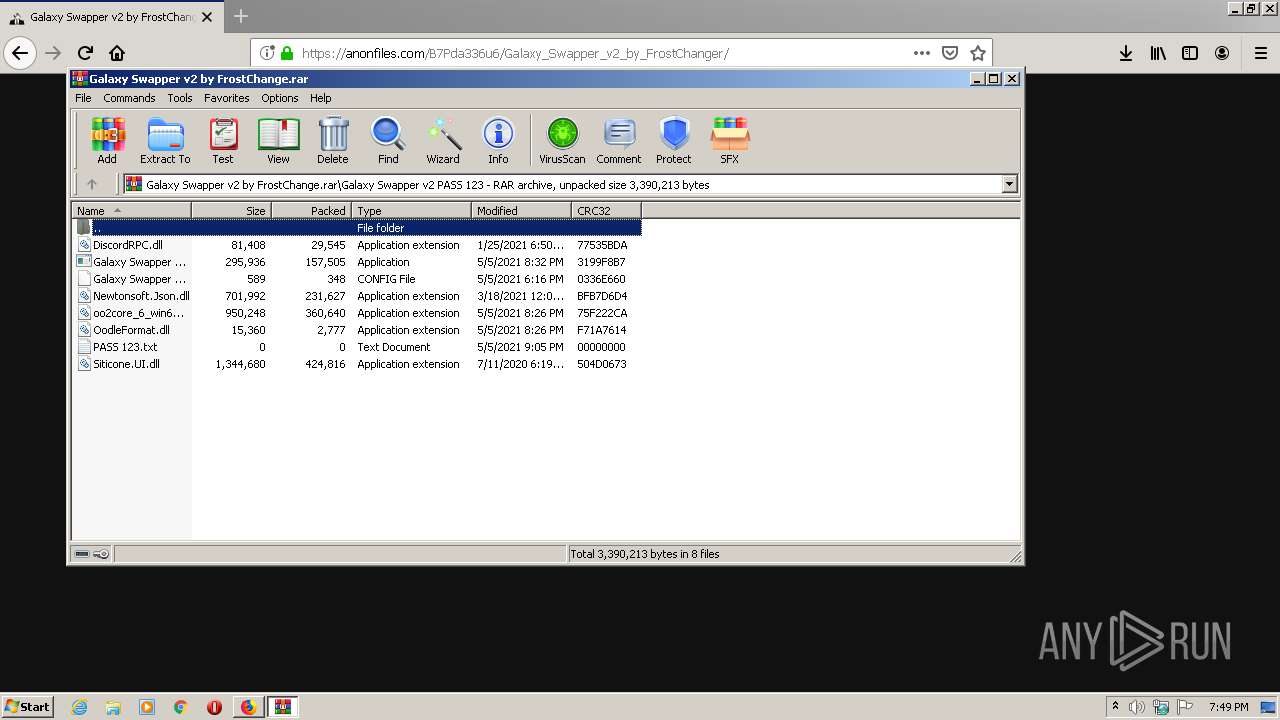Select DiscordRPC.dll file
The width and height of the screenshot is (1280, 720).
[x=357, y=245]
